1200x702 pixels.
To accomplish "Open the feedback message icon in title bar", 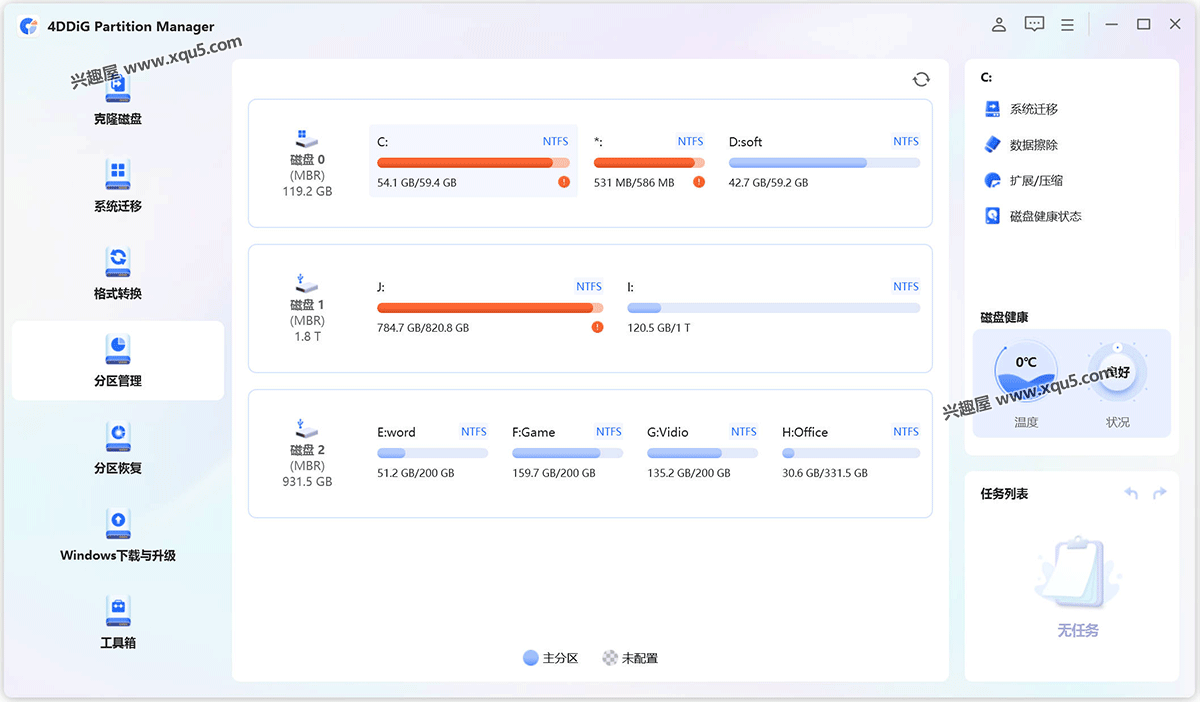I will tap(1034, 24).
